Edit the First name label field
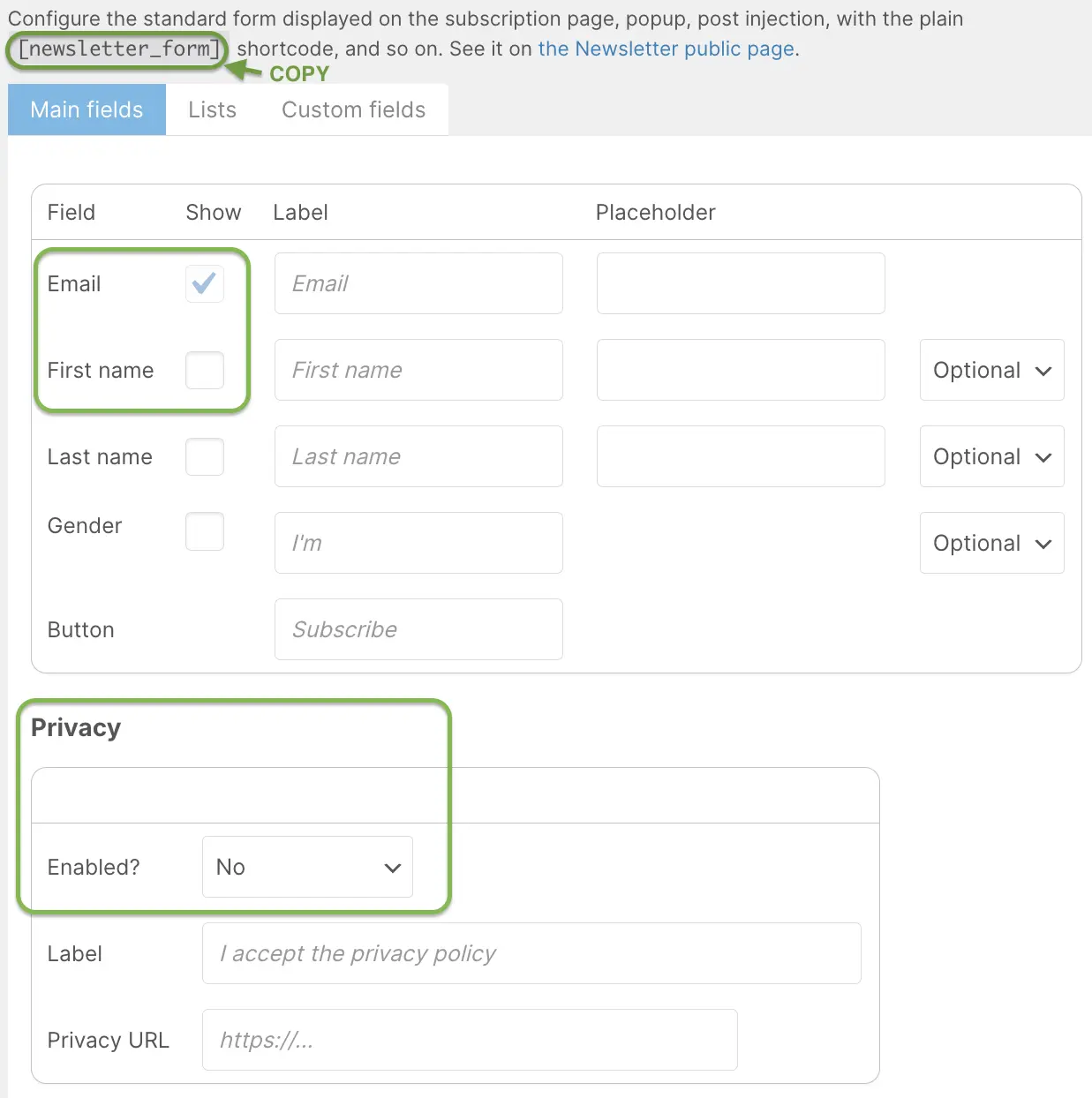This screenshot has height=1098, width=1092. [418, 370]
